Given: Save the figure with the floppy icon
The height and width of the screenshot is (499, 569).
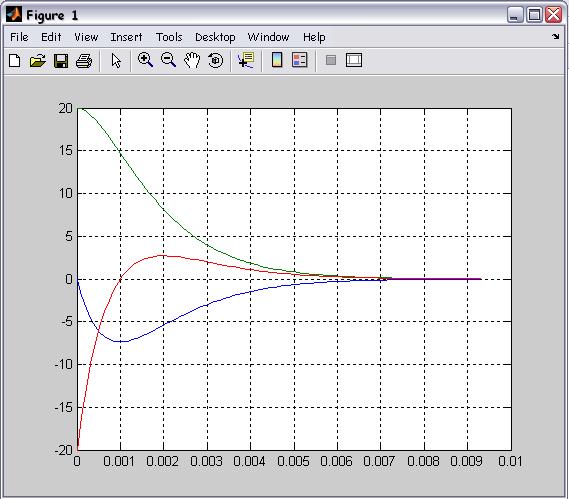Looking at the screenshot, I should point(61,61).
